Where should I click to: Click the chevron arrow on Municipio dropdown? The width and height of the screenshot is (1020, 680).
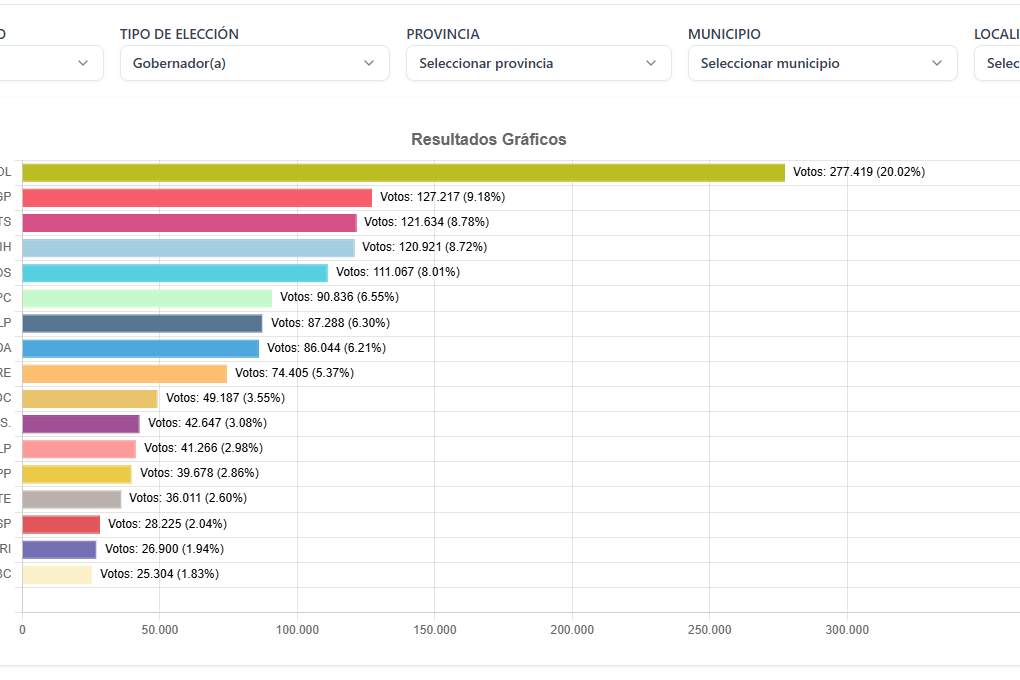click(939, 63)
